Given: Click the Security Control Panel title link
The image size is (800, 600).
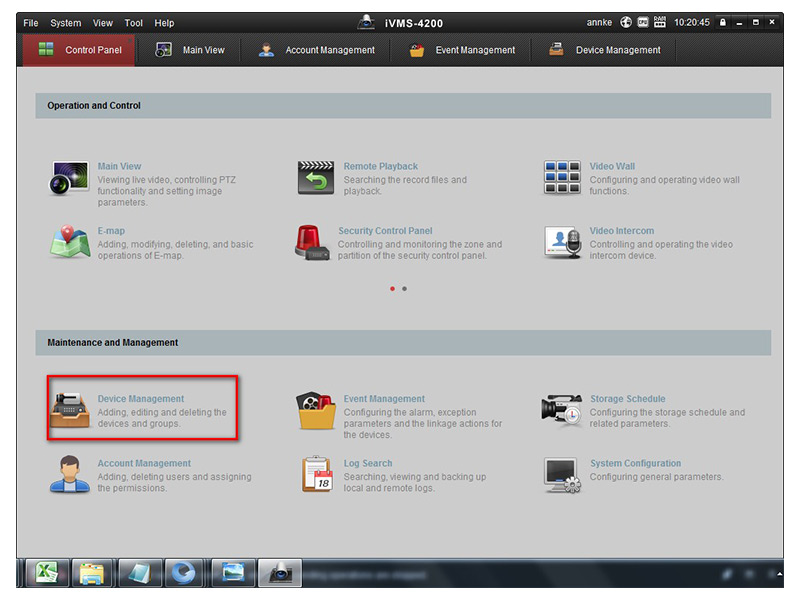Looking at the screenshot, I should [385, 231].
